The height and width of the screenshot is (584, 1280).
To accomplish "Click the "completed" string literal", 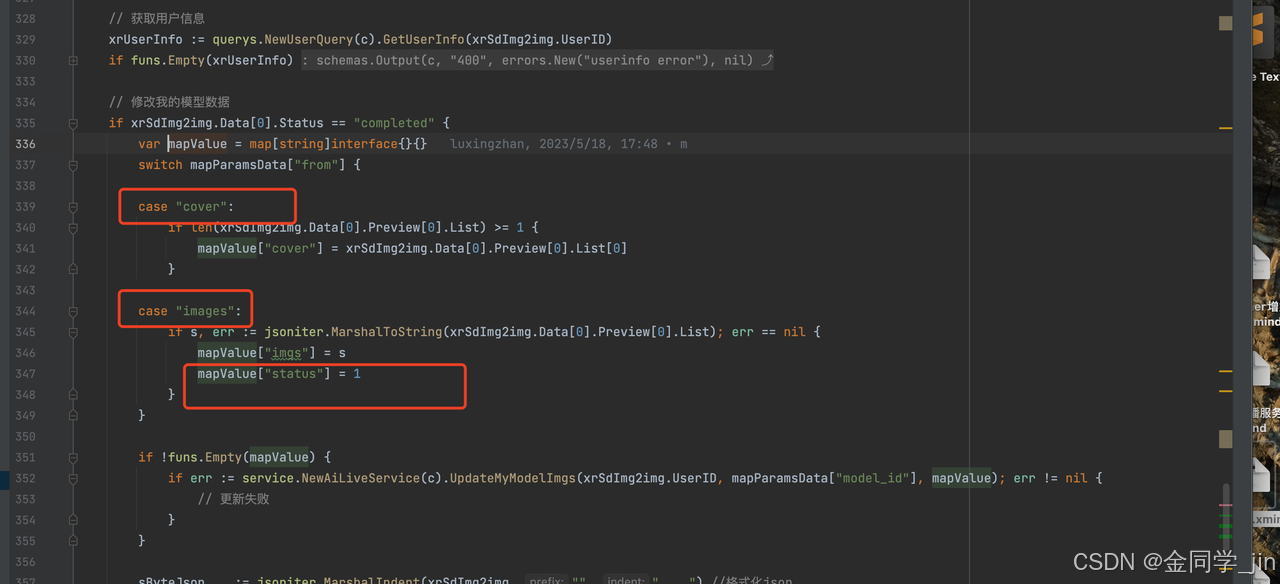I will click(x=394, y=123).
